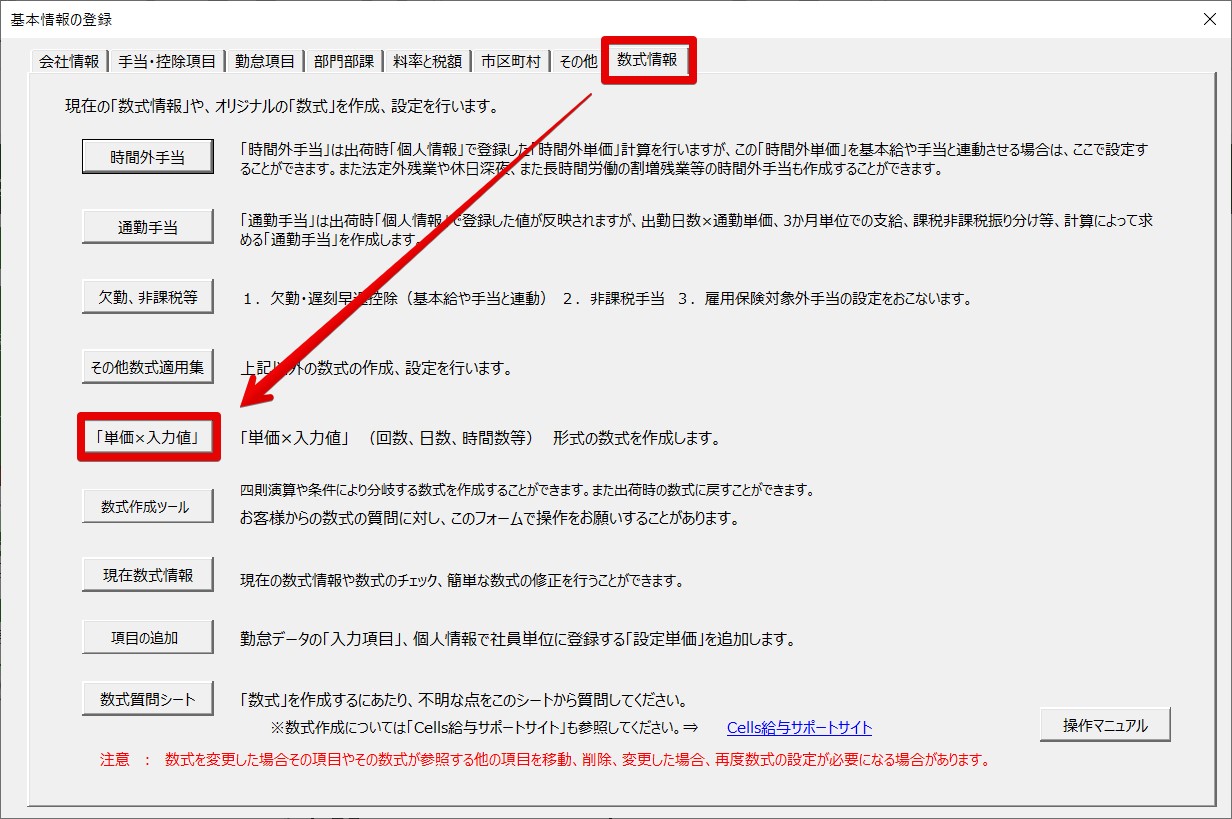
Task: Open the 数式質問シート
Action: coord(147,699)
